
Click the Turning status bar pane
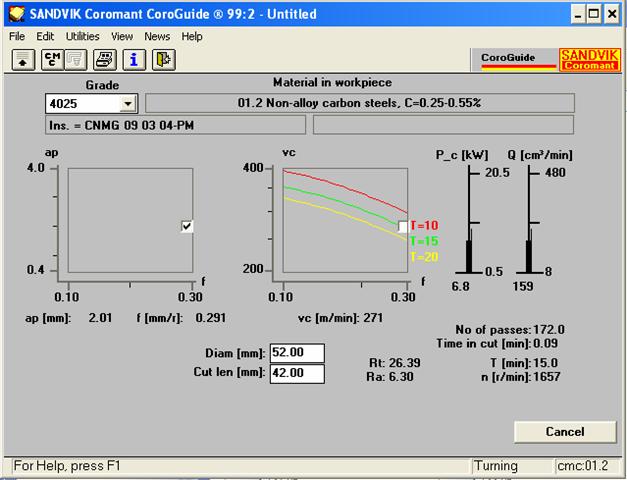(512, 466)
